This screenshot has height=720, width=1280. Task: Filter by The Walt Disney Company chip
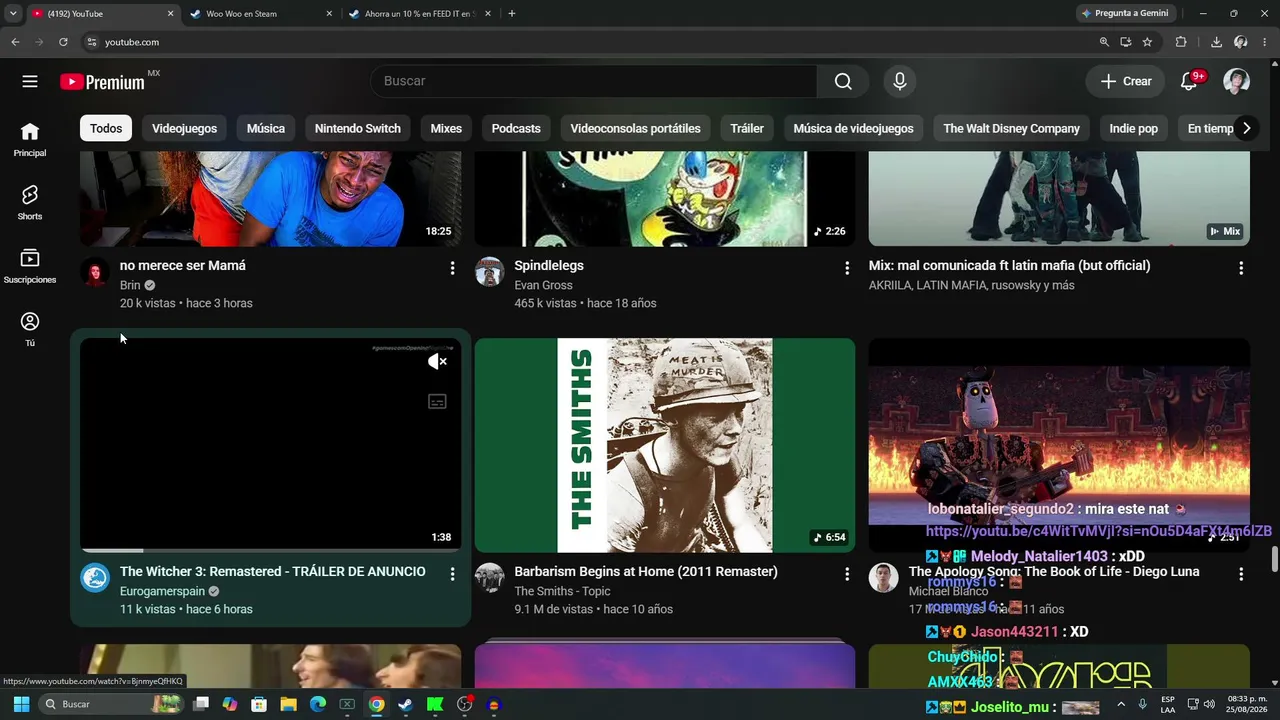pyautogui.click(x=1012, y=128)
